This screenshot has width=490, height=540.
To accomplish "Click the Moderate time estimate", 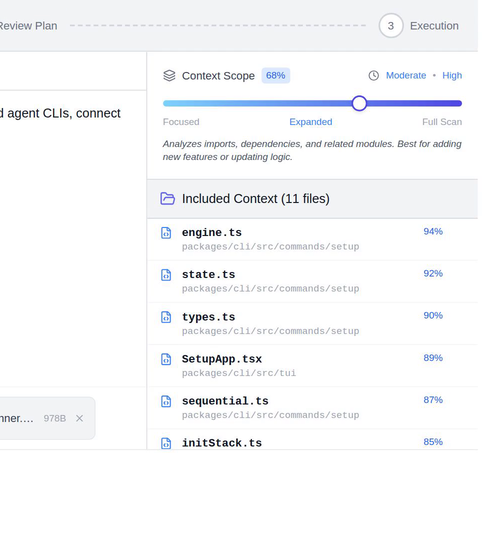I will [406, 75].
